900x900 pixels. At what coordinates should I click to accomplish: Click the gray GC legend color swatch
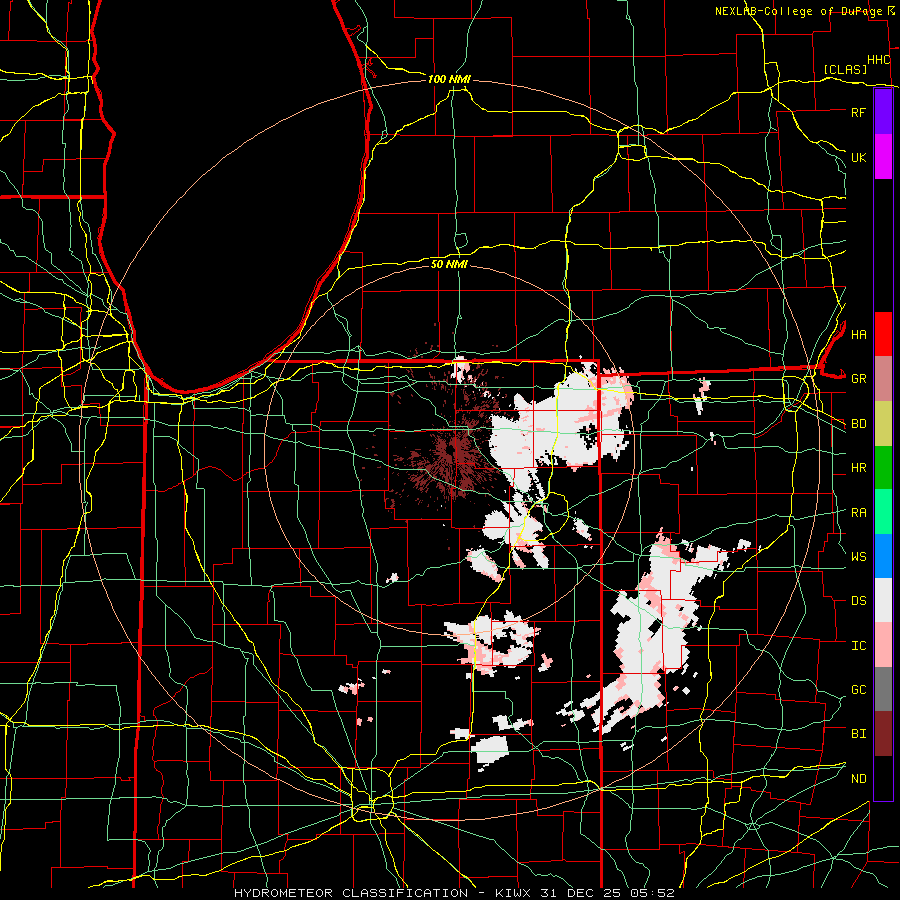click(x=883, y=689)
